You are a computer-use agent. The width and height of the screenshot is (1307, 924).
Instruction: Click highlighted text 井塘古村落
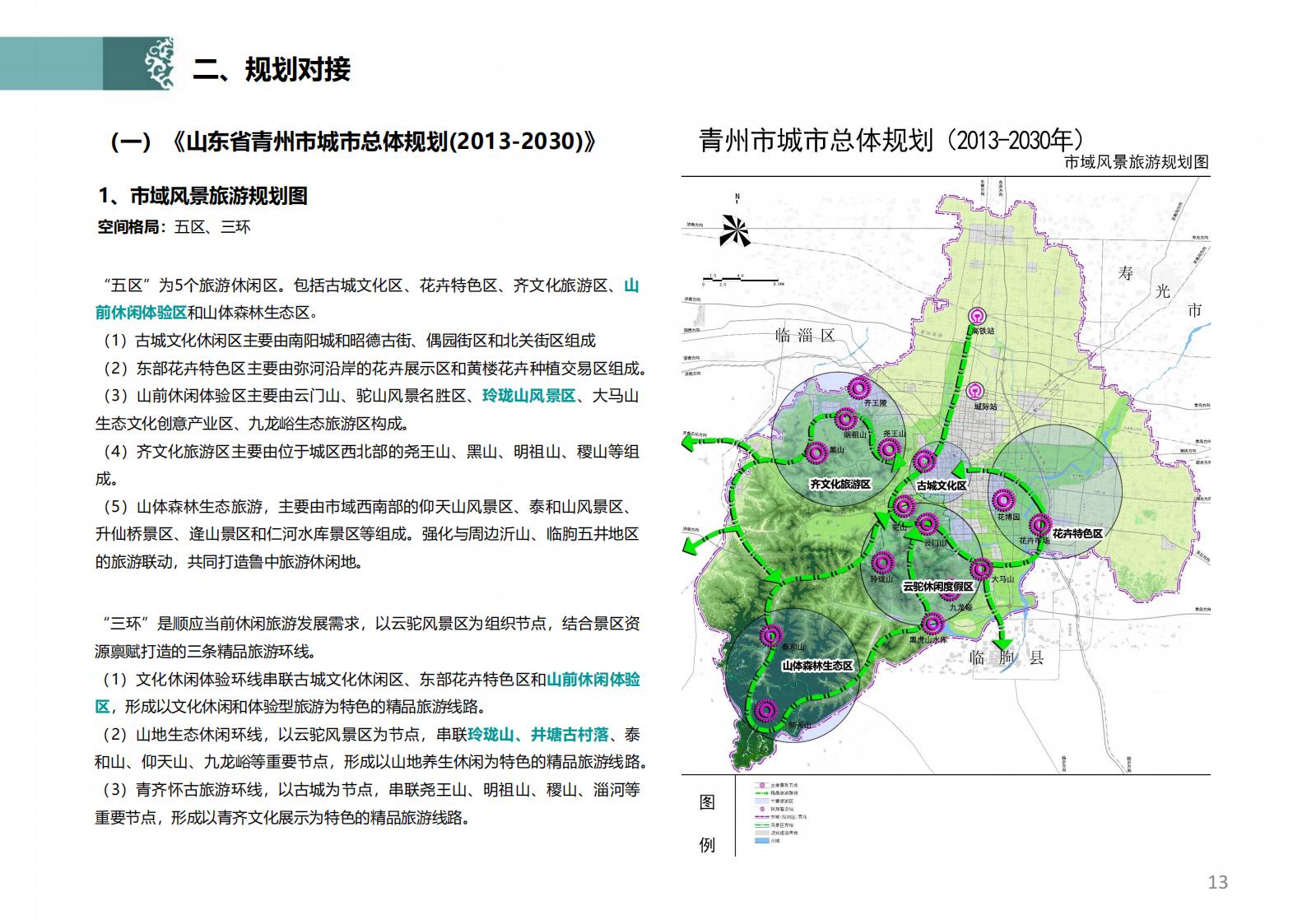pyautogui.click(x=570, y=735)
